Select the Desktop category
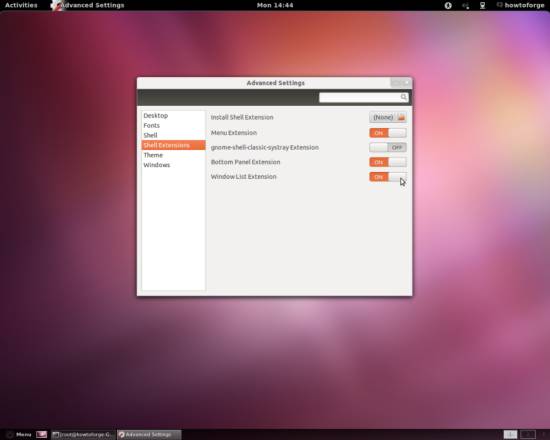Viewport: 550px width, 440px height. [x=173, y=115]
